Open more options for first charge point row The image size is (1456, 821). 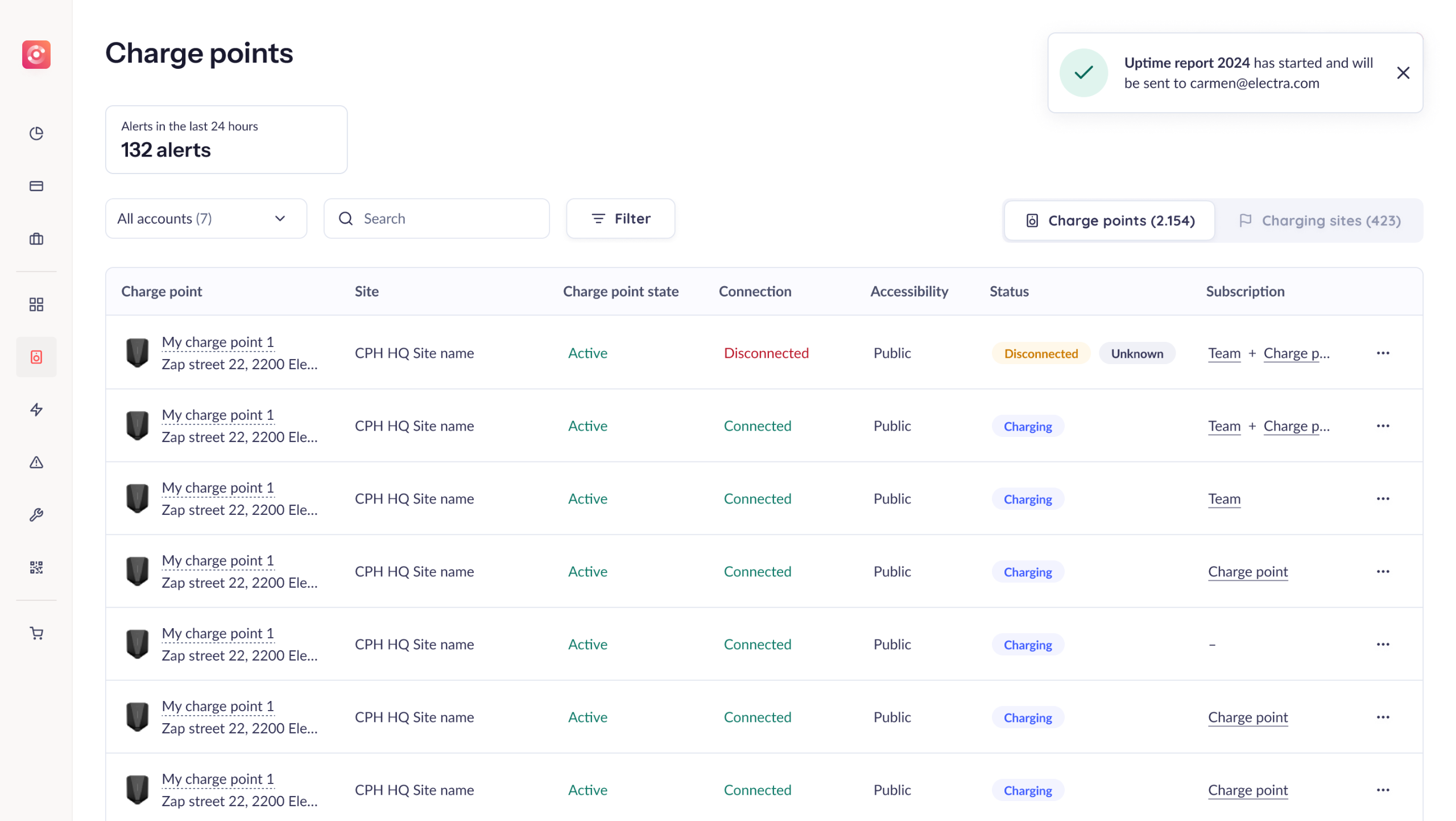click(x=1383, y=353)
